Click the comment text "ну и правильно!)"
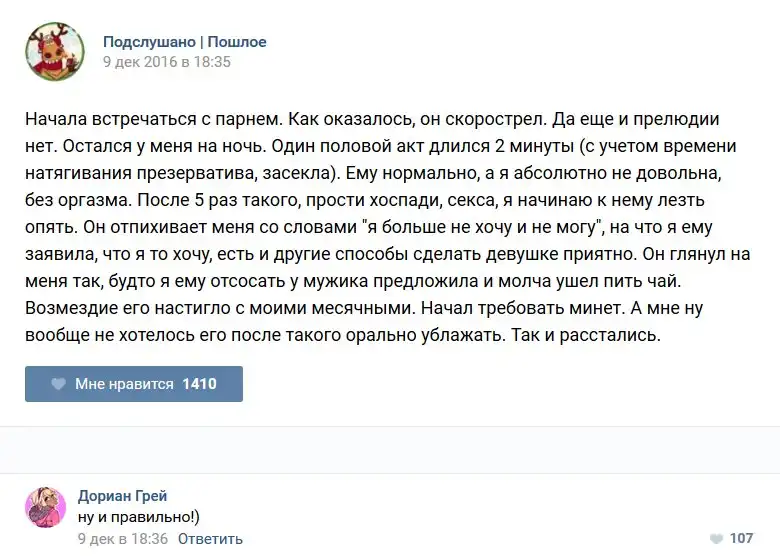Viewport: 780px width, 556px height. coord(138,517)
